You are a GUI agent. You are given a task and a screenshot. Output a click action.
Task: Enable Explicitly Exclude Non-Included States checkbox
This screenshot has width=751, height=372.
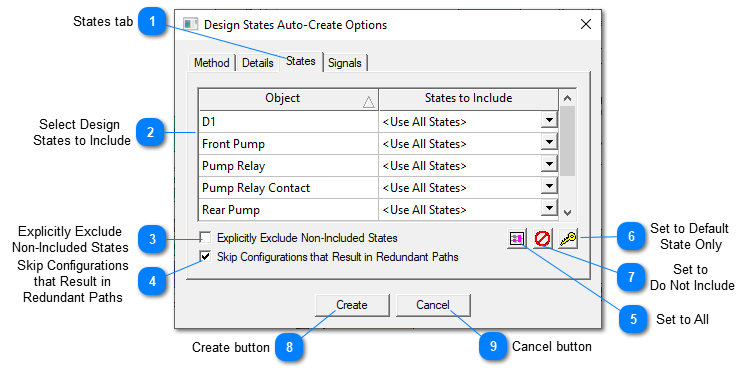[205, 237]
